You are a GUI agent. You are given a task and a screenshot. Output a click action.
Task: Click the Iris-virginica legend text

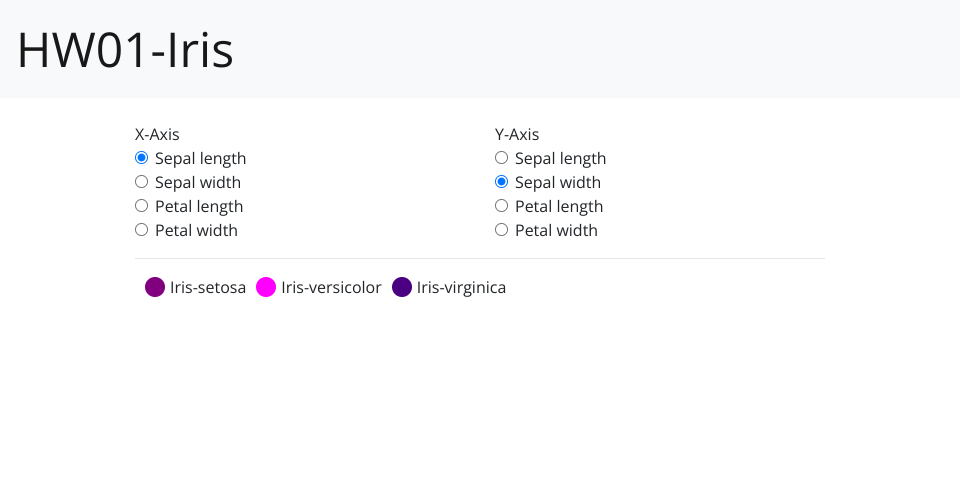click(461, 288)
